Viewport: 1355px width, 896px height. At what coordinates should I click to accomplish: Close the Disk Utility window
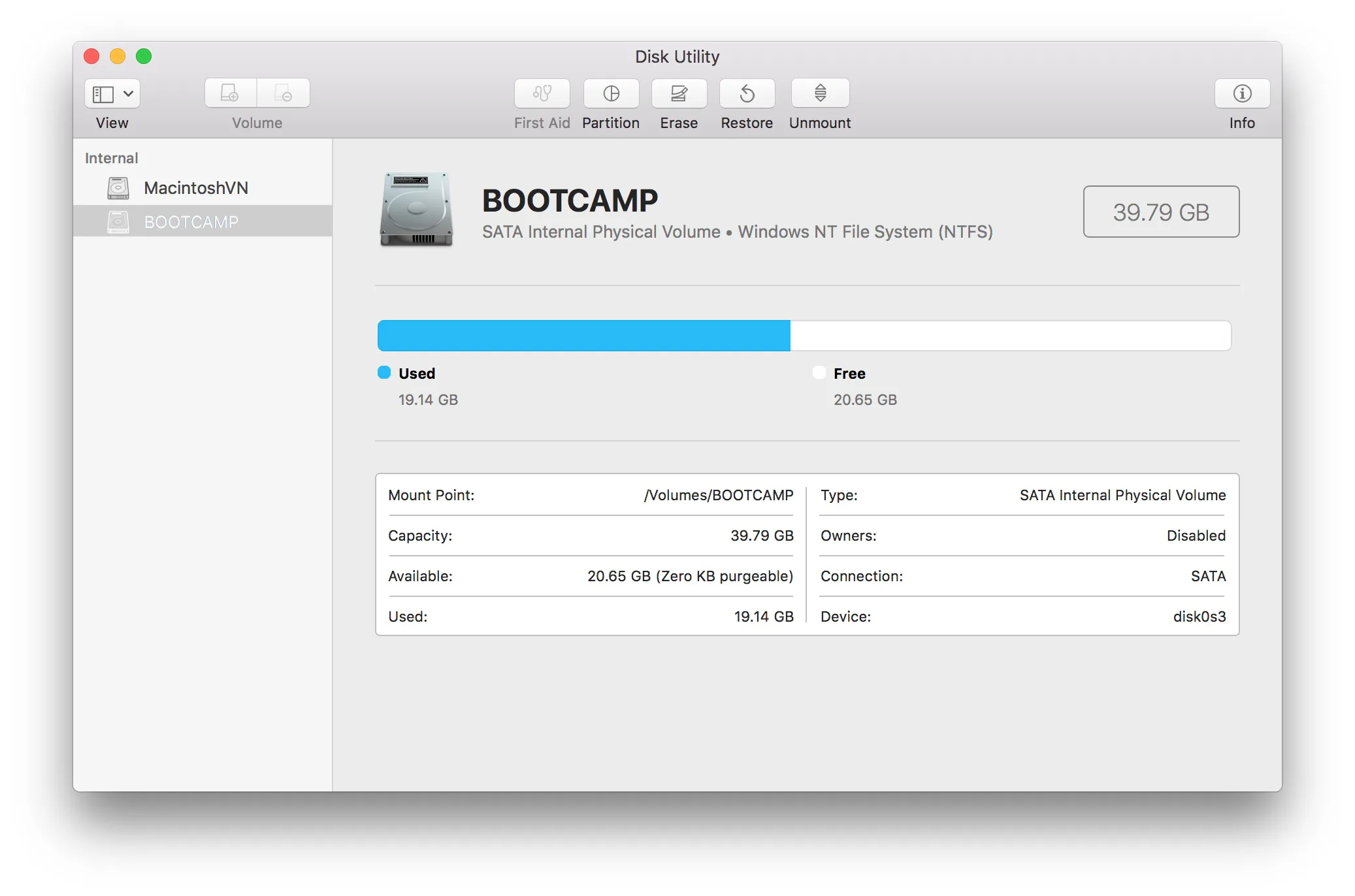pos(91,56)
